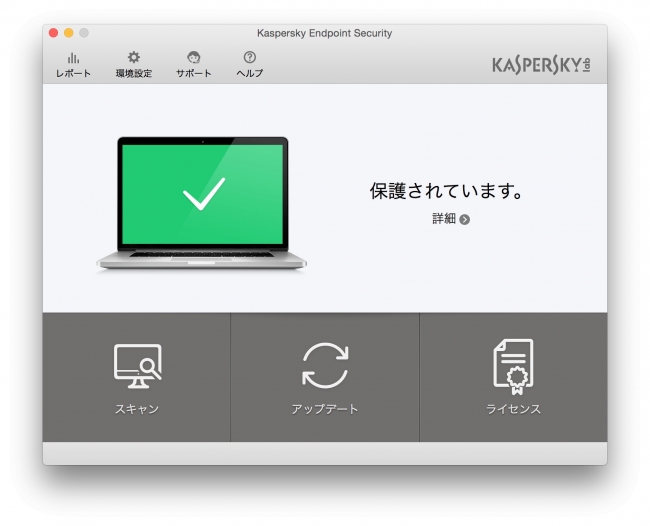Viewport: 650px width, 526px height.
Task: Minimize window with the yellow button
Action: point(69,33)
